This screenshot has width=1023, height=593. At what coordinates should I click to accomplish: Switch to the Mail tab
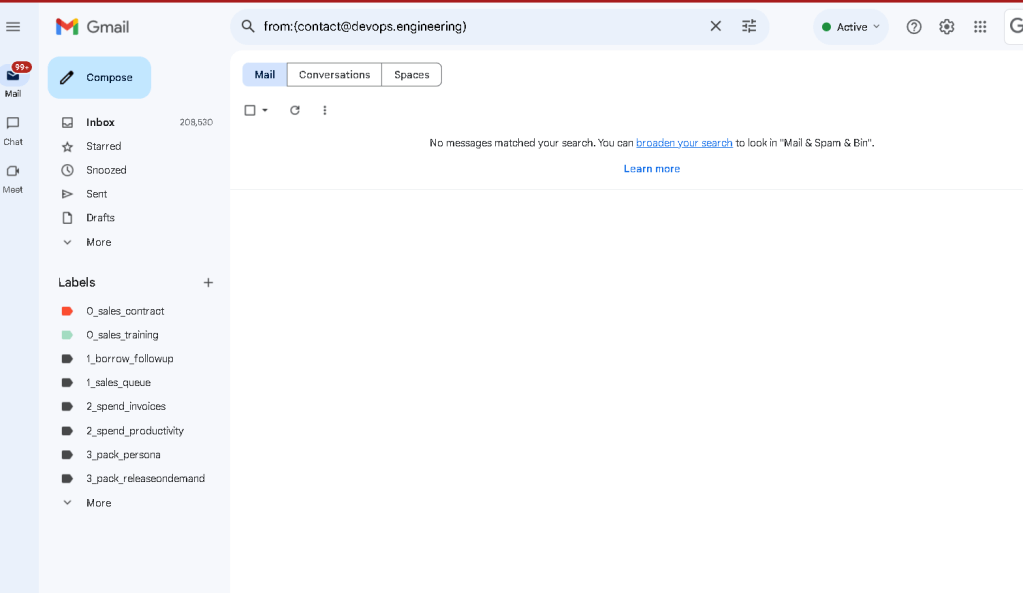click(x=264, y=74)
